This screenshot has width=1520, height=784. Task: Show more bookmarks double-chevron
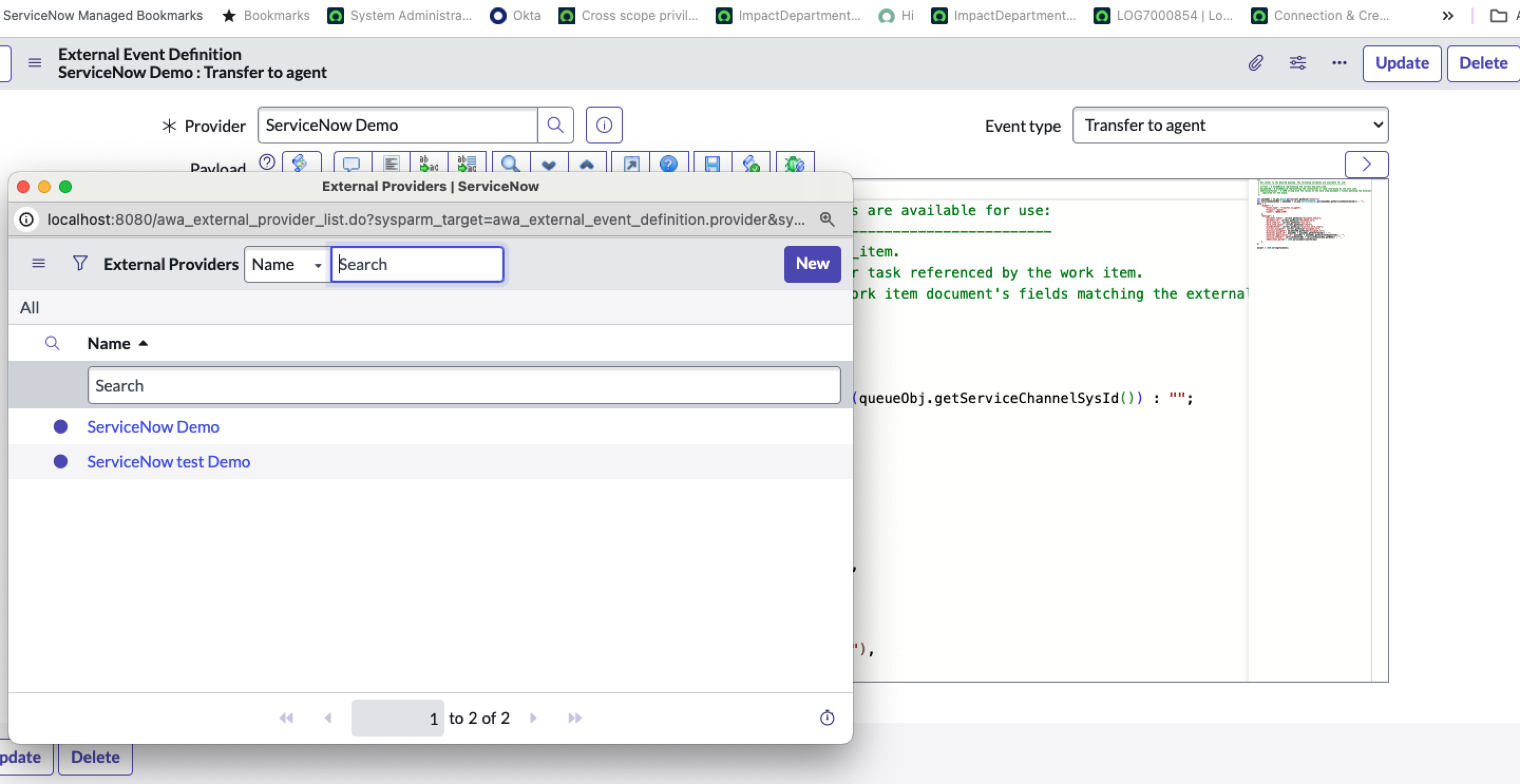point(1447,16)
